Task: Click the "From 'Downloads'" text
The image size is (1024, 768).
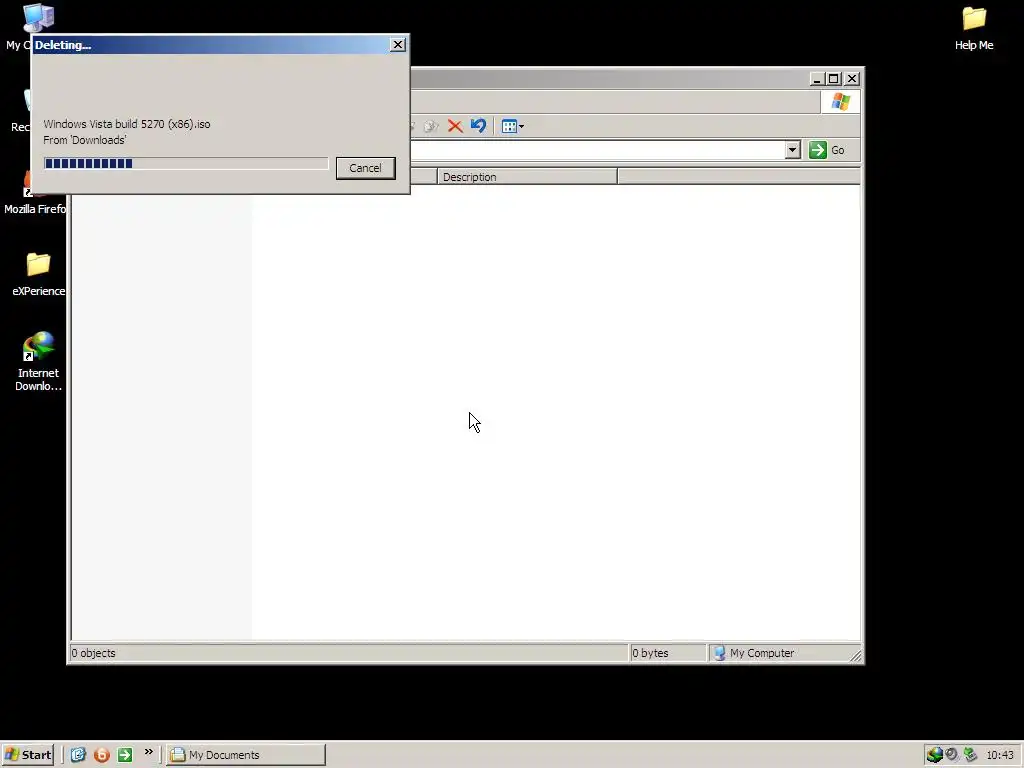Action: 85,140
